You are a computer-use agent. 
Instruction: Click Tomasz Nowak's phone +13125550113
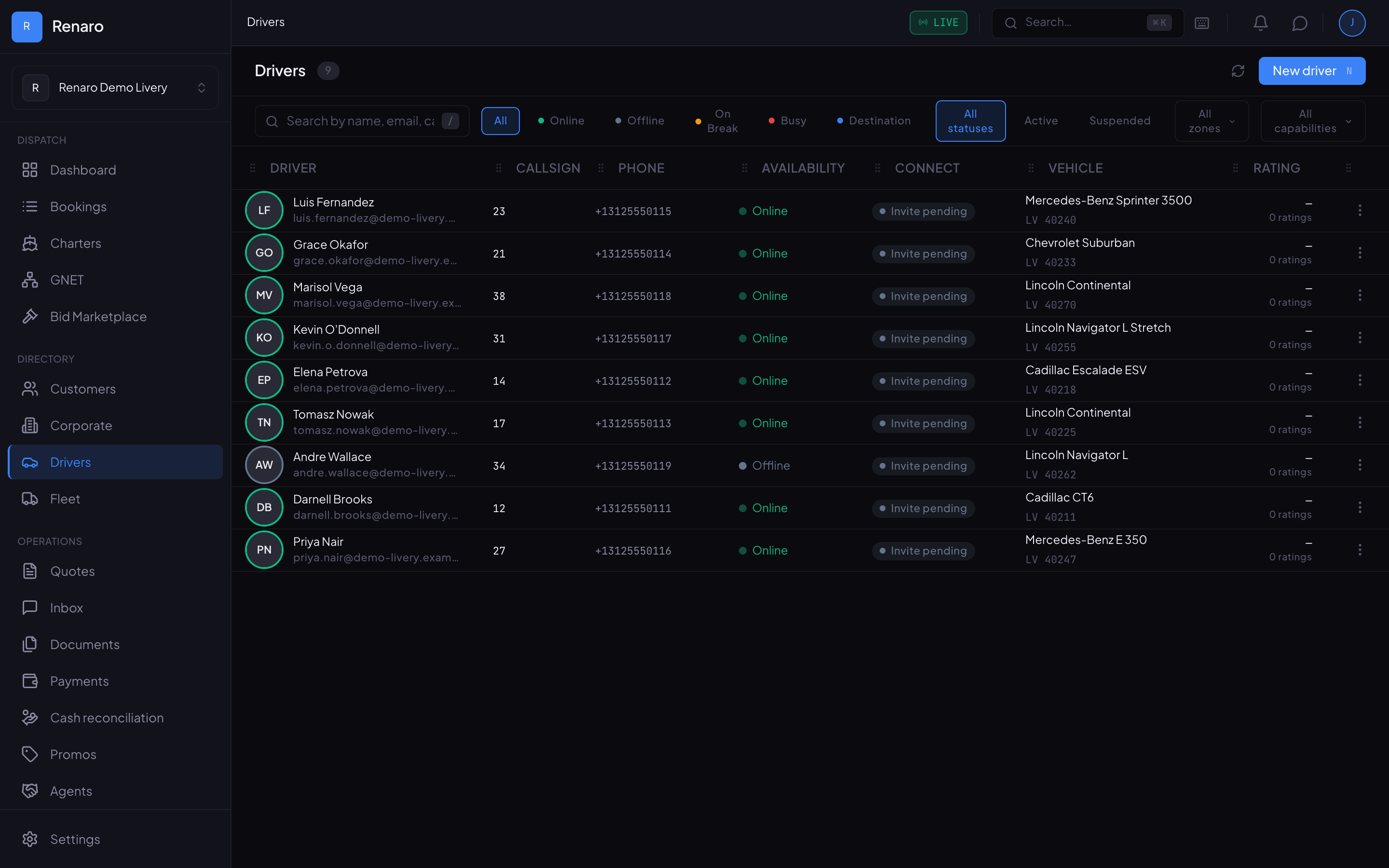[632, 424]
